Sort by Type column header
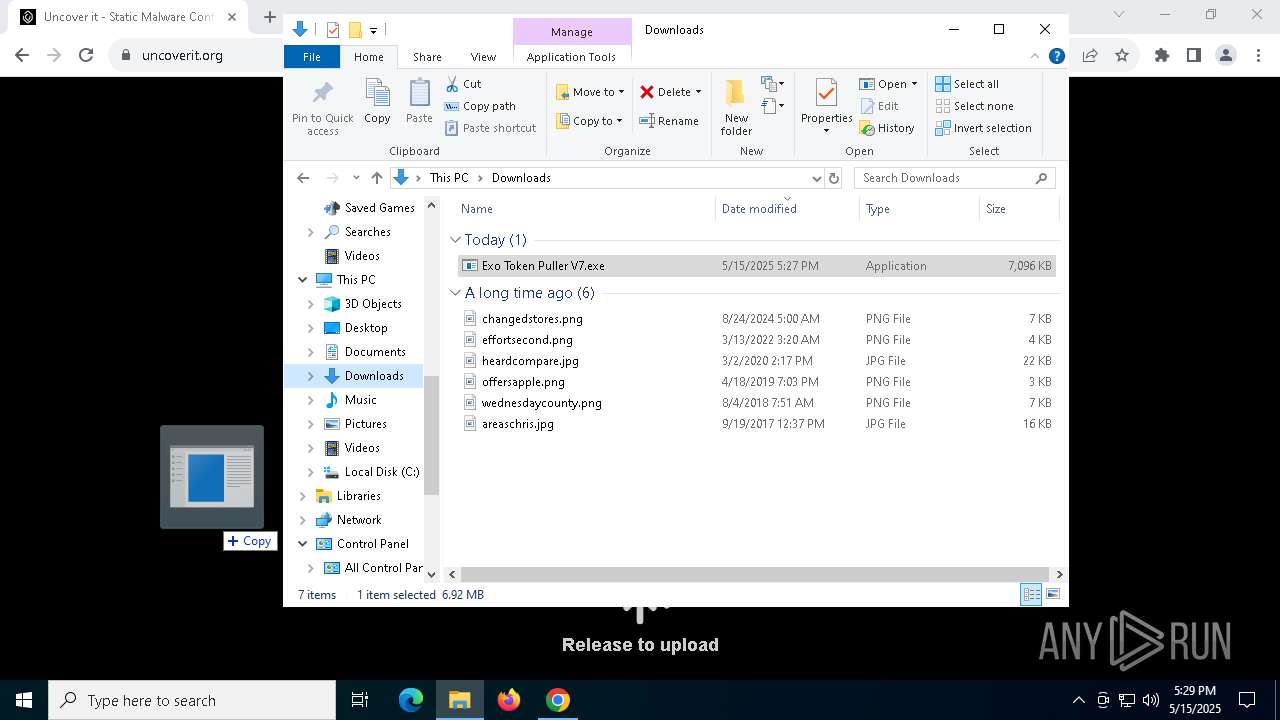This screenshot has width=1280, height=720. [x=919, y=209]
